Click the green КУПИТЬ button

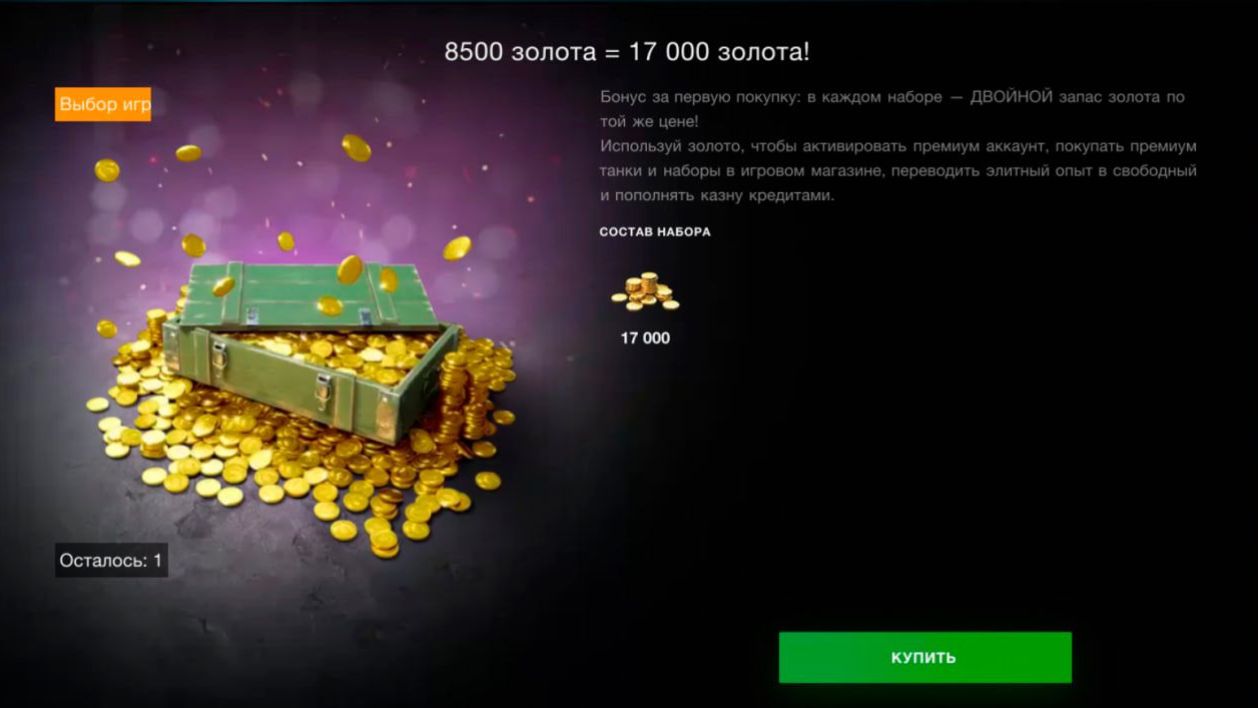(x=925, y=657)
